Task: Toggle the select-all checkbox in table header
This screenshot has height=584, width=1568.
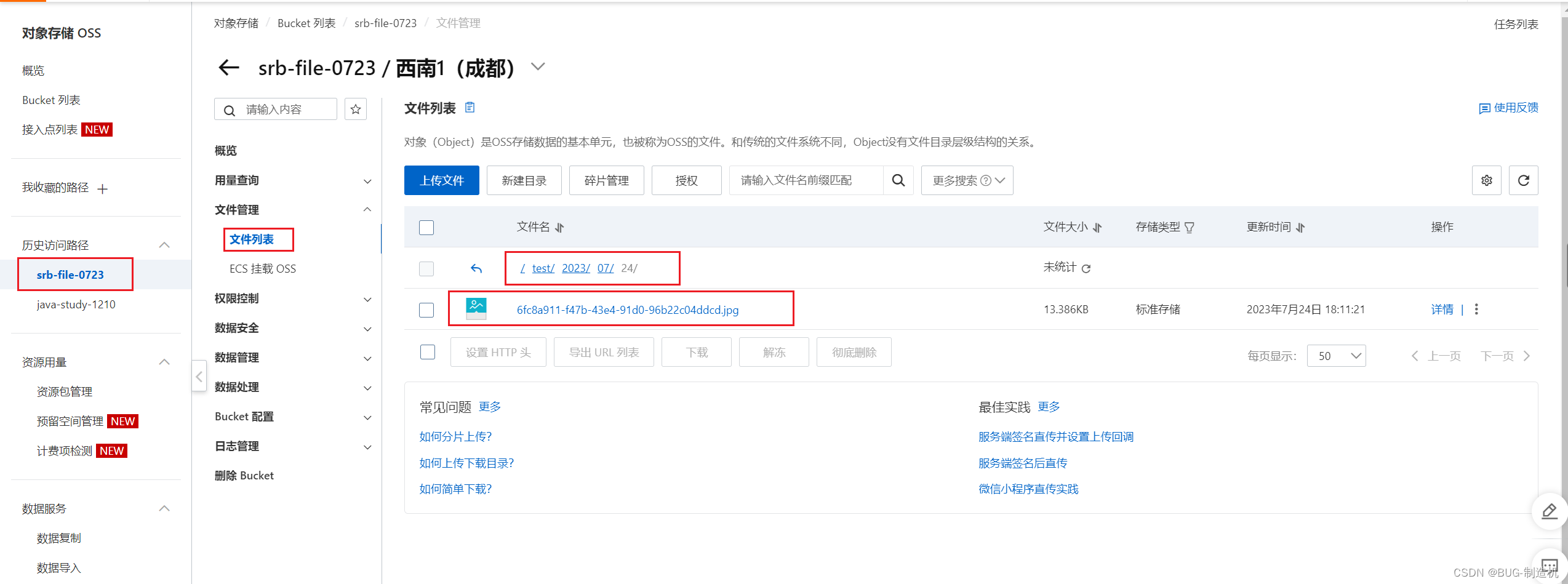Action: click(x=426, y=228)
